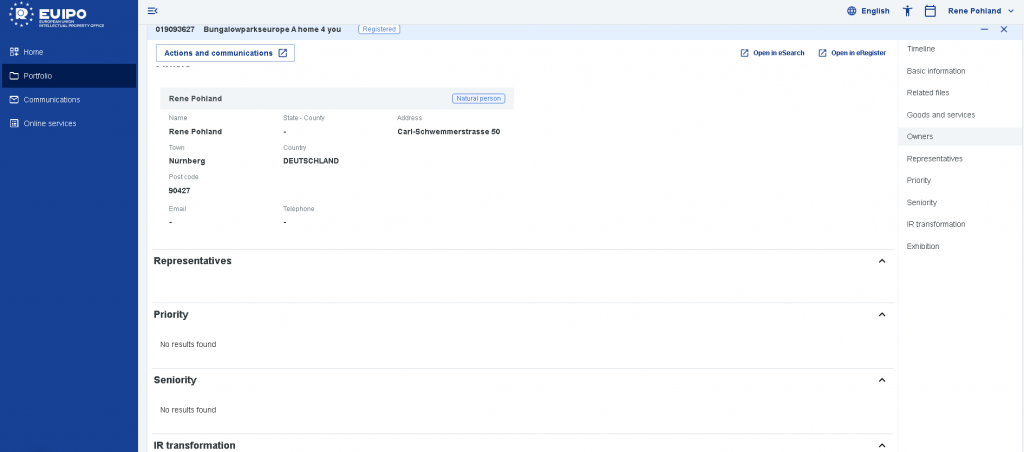Jump to Goods and services section
Image resolution: width=1024 pixels, height=452 pixels.
click(x=940, y=115)
